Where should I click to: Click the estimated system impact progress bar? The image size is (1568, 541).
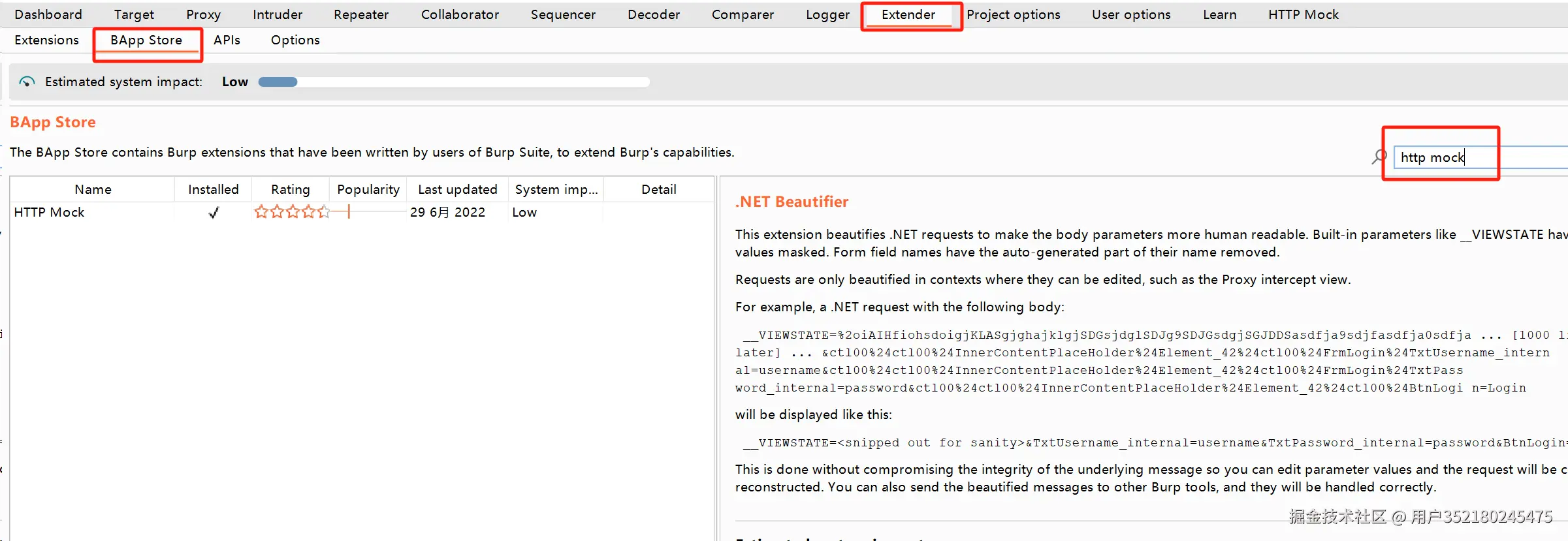(454, 82)
